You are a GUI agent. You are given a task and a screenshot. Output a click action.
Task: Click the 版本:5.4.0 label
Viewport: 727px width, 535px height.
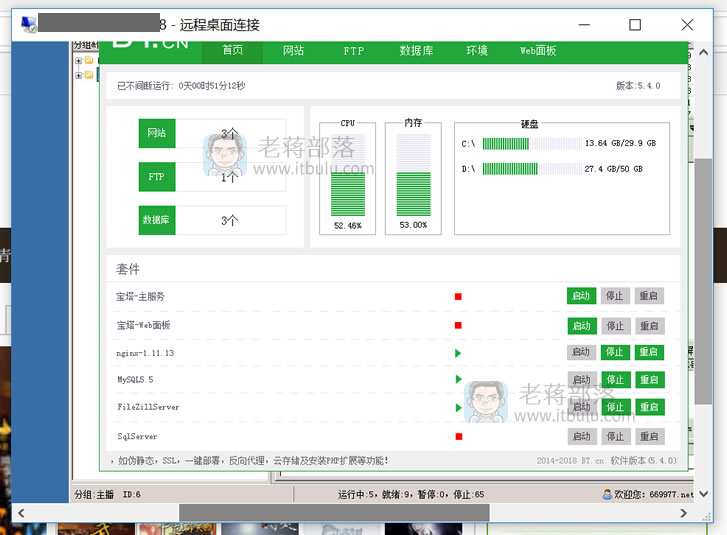point(638,86)
